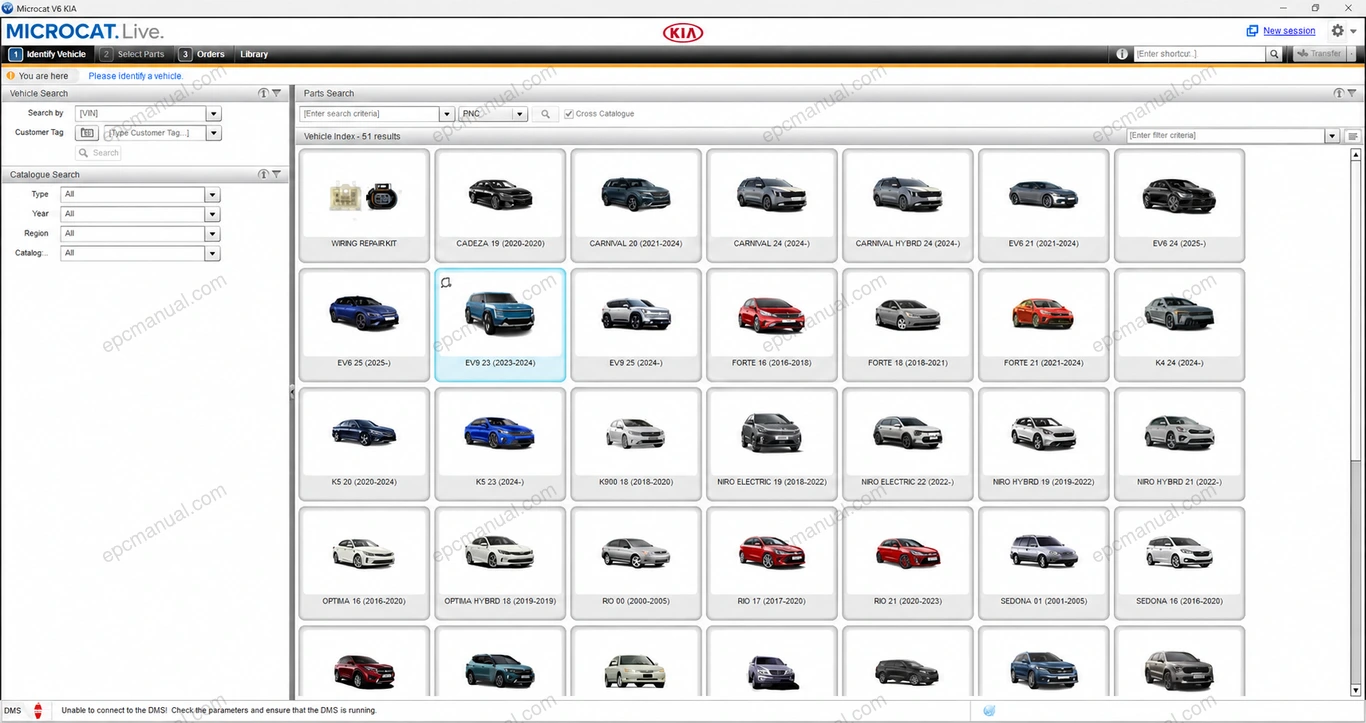Click 'Please identify a vehicle' link
Screen dimensions: 1366x723
pyautogui.click(x=136, y=76)
